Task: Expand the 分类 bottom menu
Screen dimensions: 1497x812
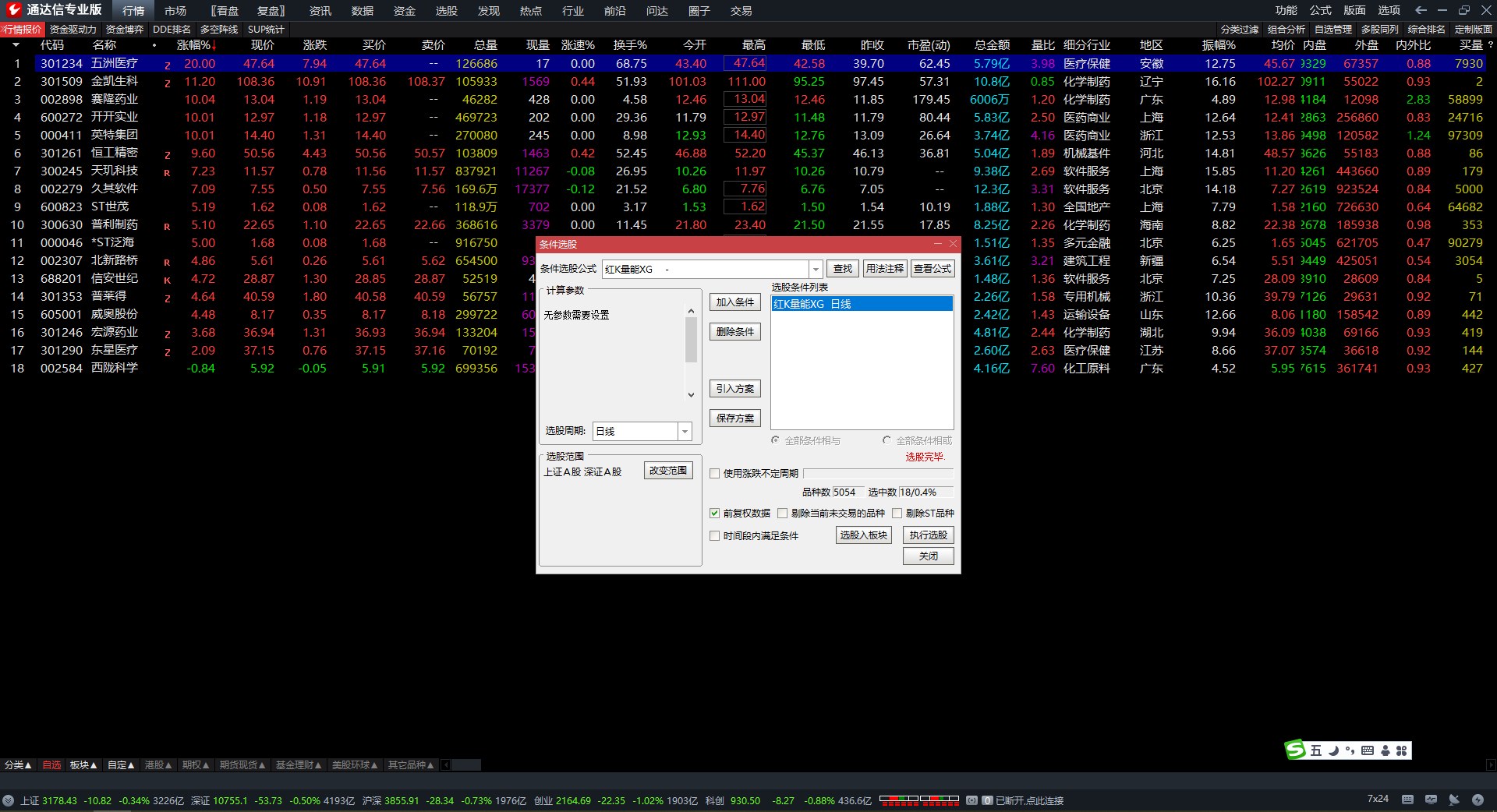Action: (x=18, y=765)
